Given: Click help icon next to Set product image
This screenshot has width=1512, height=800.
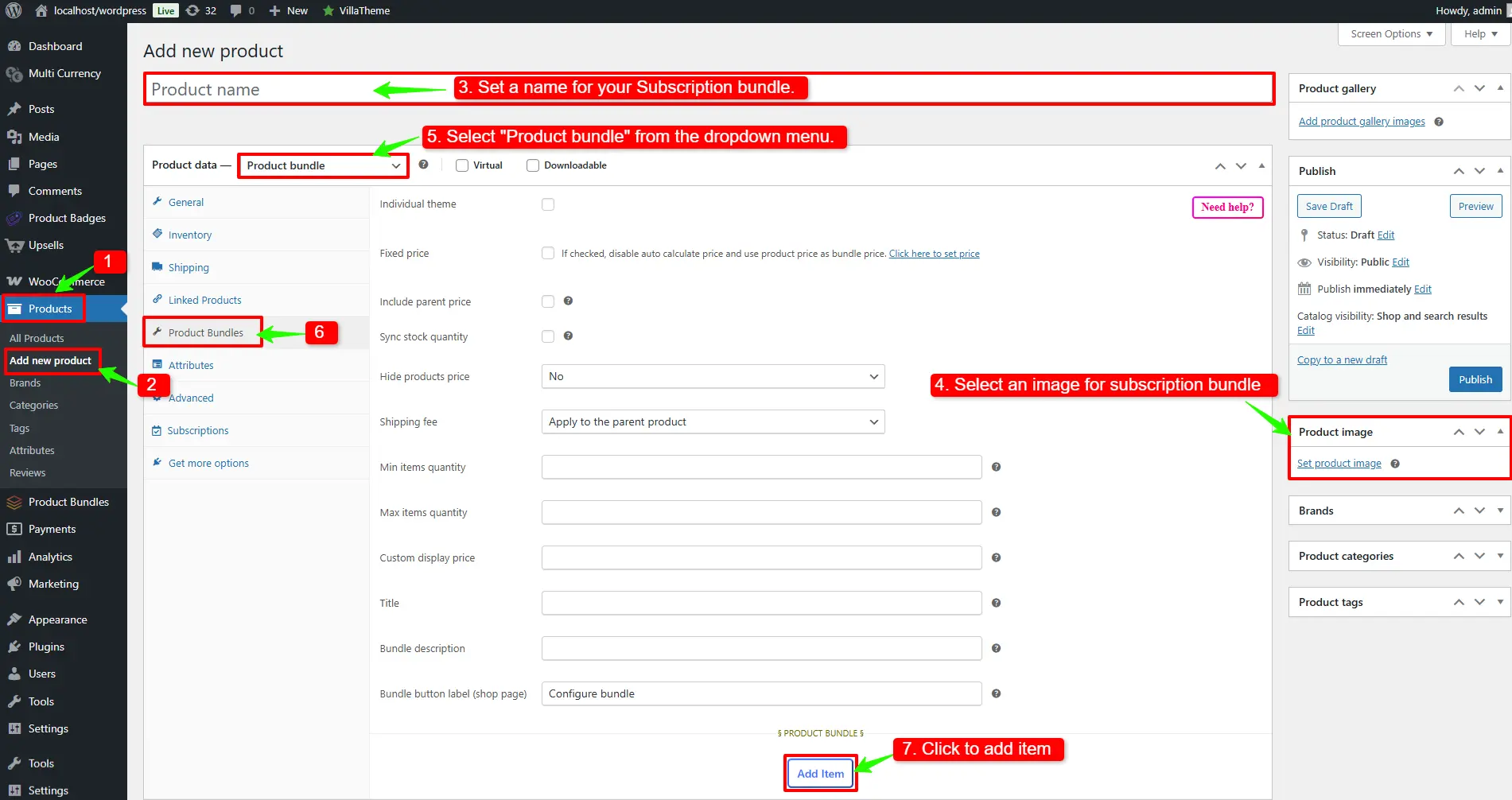Looking at the screenshot, I should click(1395, 464).
